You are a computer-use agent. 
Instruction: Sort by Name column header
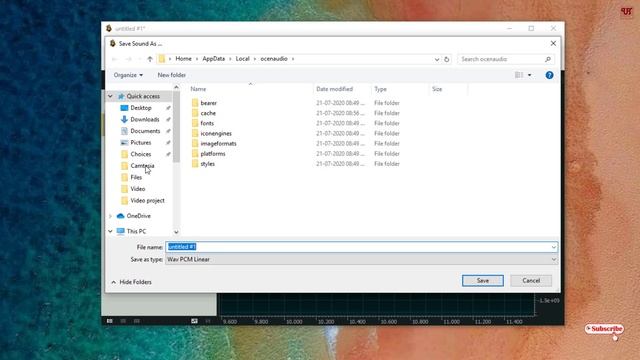[198, 89]
